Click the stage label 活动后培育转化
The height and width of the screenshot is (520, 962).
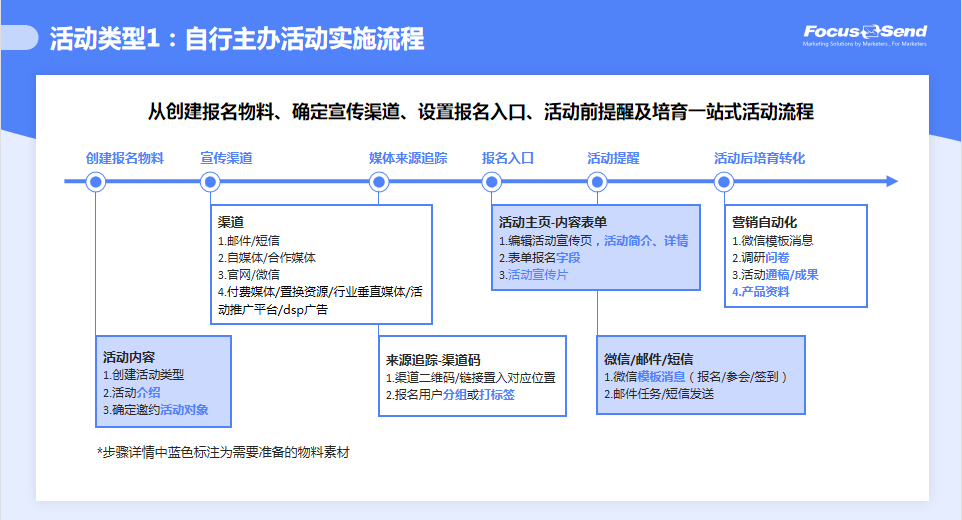760,158
